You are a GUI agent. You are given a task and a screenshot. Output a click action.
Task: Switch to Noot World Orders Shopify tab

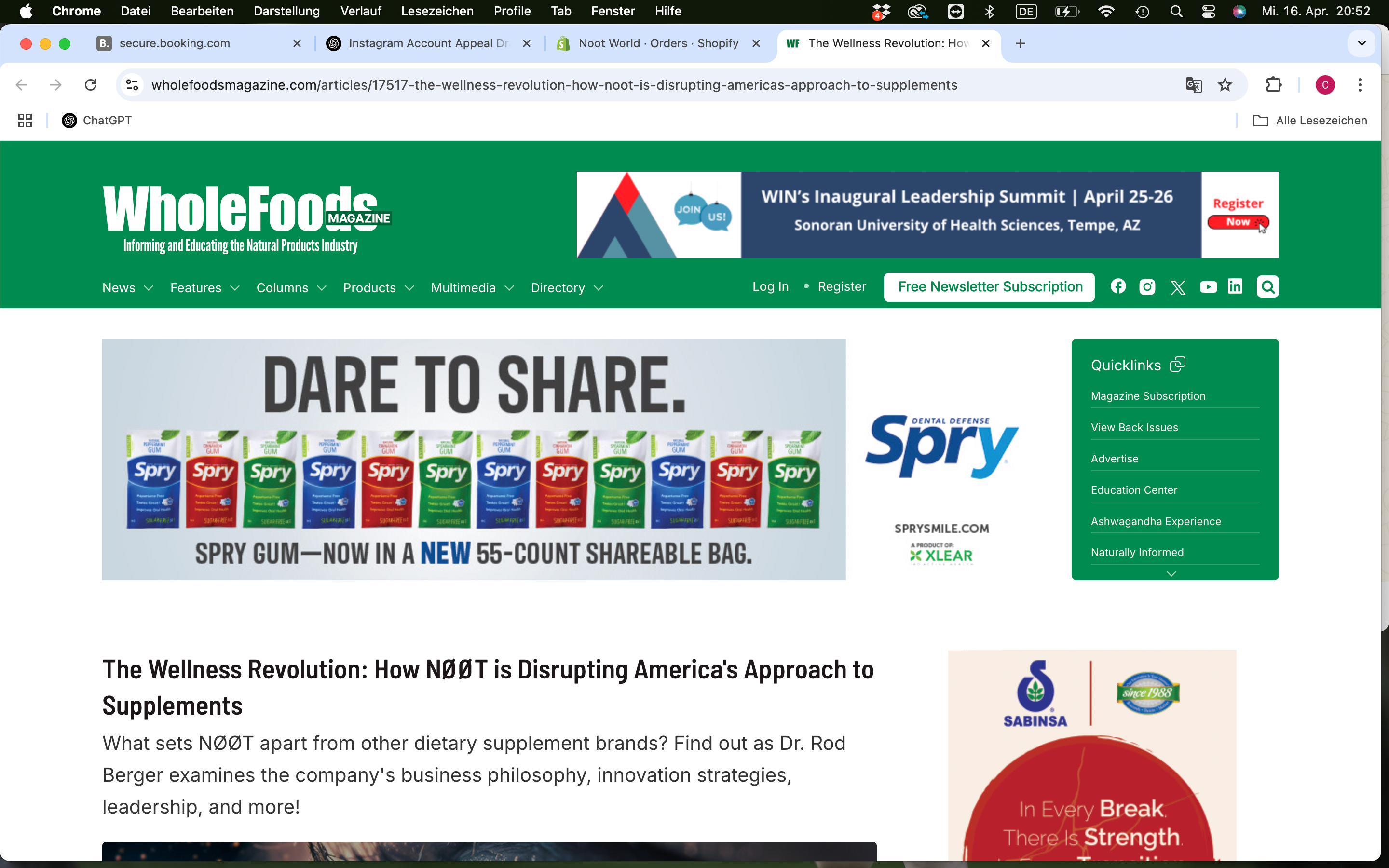[658, 43]
